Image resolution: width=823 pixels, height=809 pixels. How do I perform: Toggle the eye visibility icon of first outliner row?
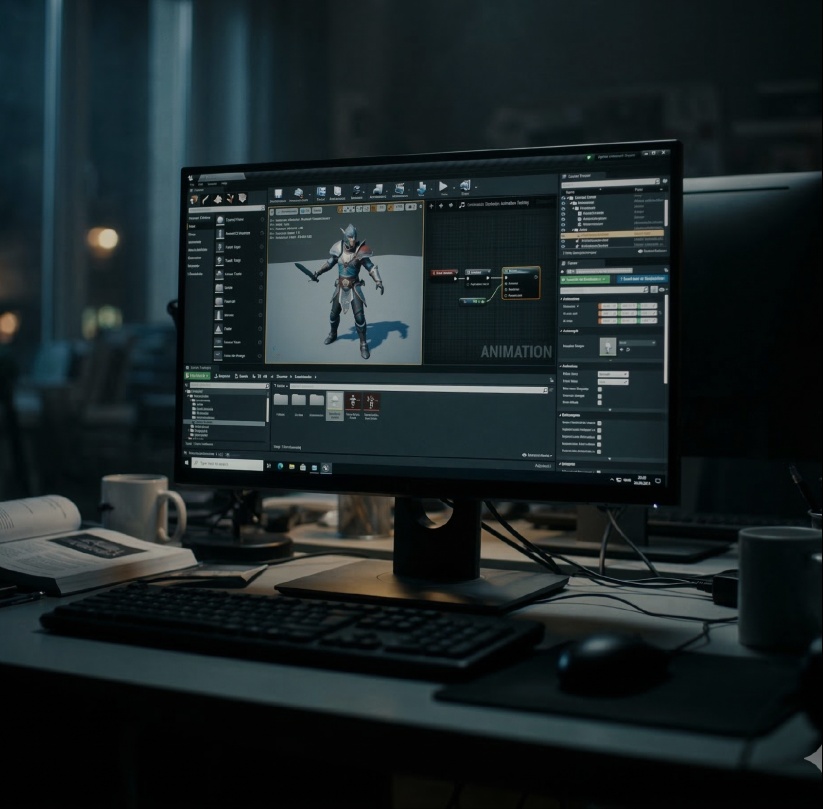click(x=565, y=198)
